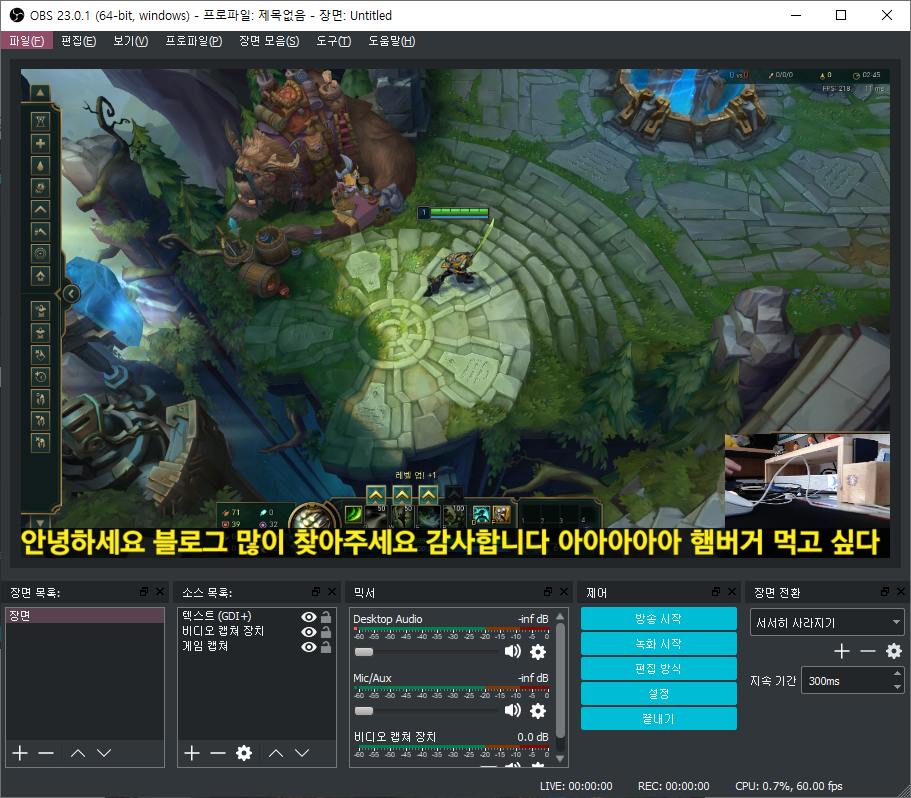Remove selected source with minus icon
This screenshot has width=911, height=798.
(x=218, y=753)
